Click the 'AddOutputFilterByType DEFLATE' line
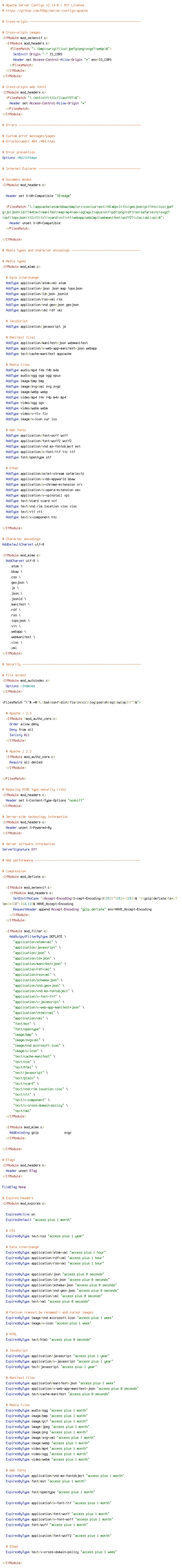The image size is (182, 1568). point(37,936)
